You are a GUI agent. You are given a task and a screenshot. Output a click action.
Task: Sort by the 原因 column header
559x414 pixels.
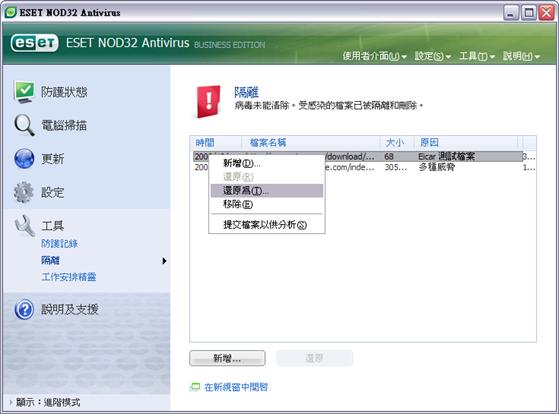click(466, 143)
